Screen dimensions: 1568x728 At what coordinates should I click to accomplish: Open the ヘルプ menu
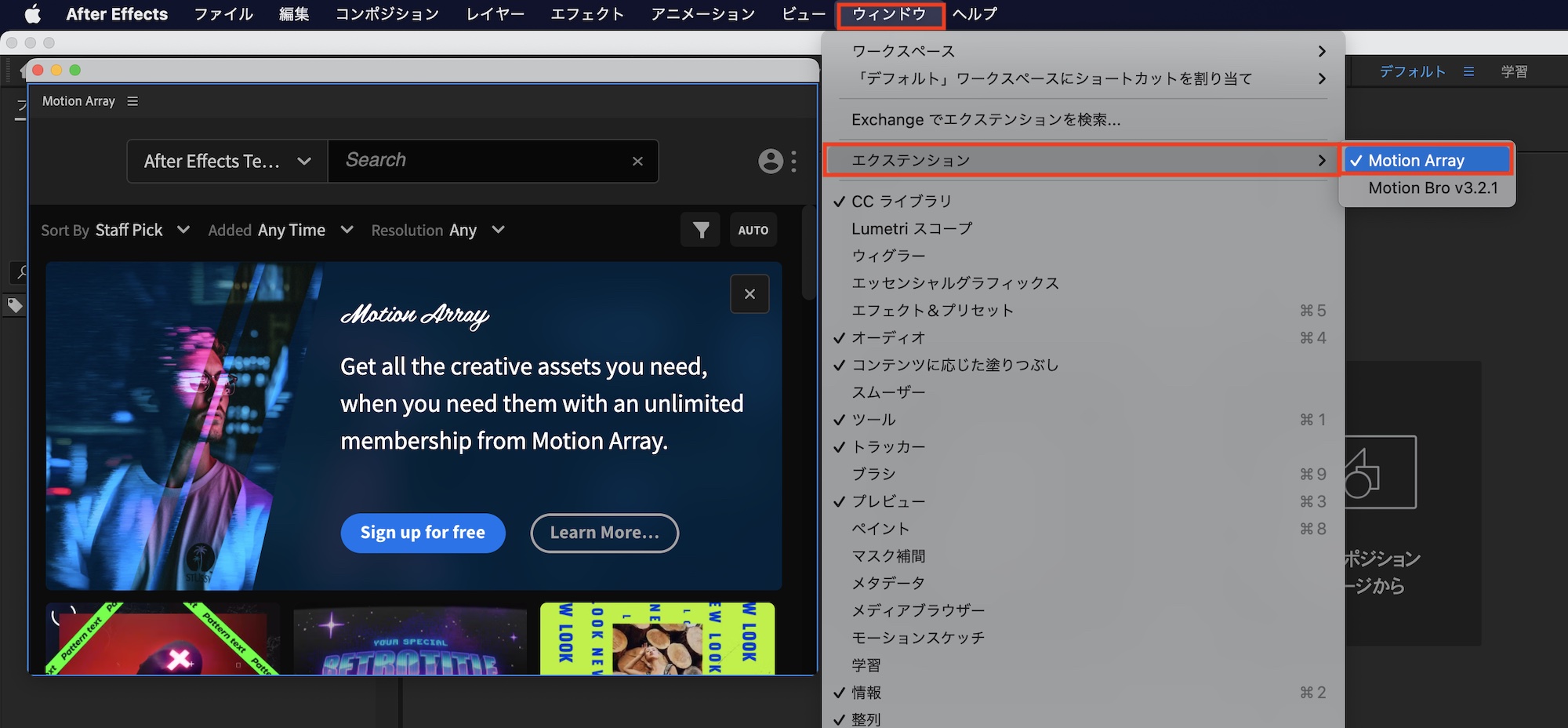coord(975,14)
